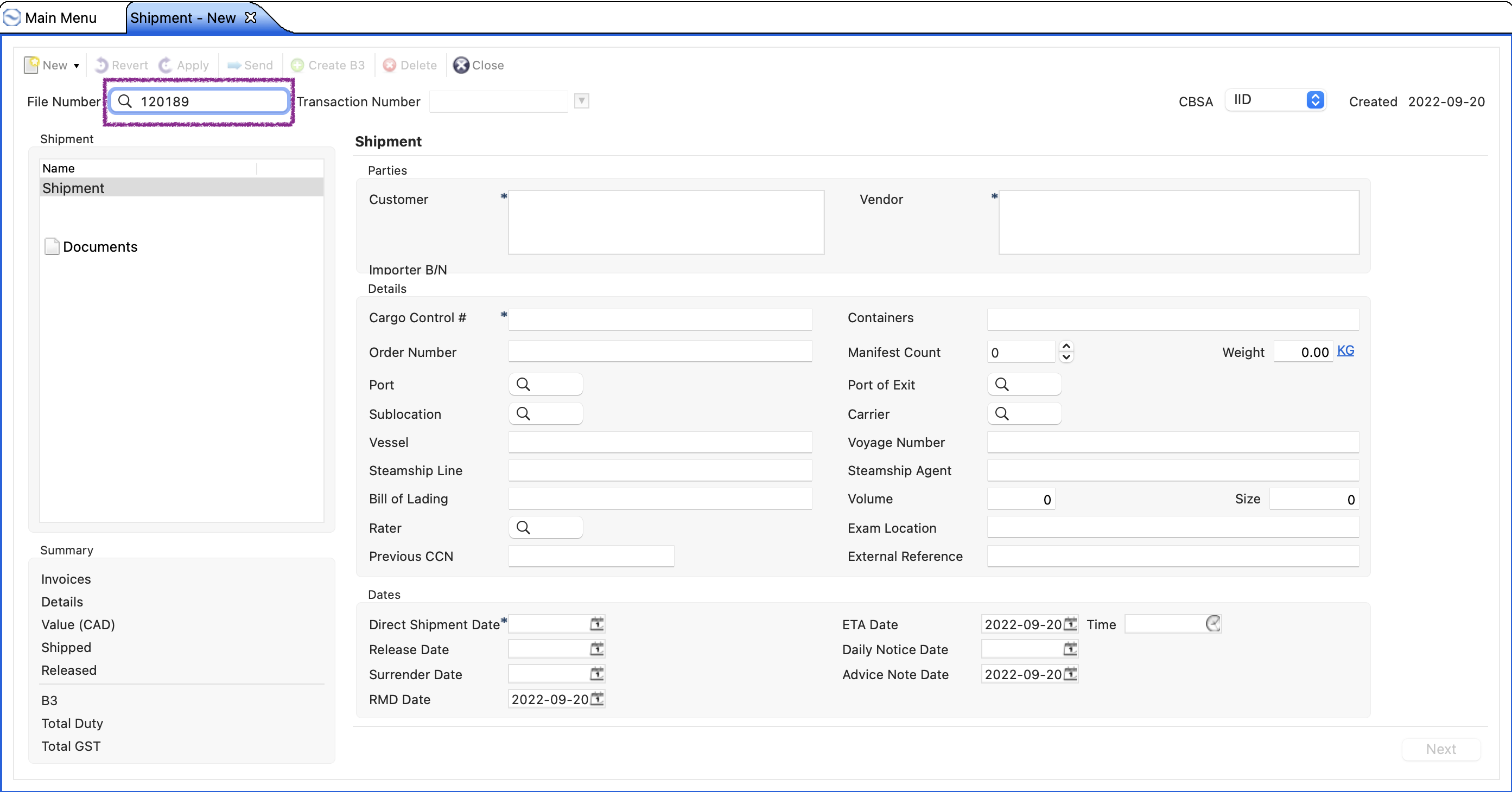Click the Customer text box

666,222
